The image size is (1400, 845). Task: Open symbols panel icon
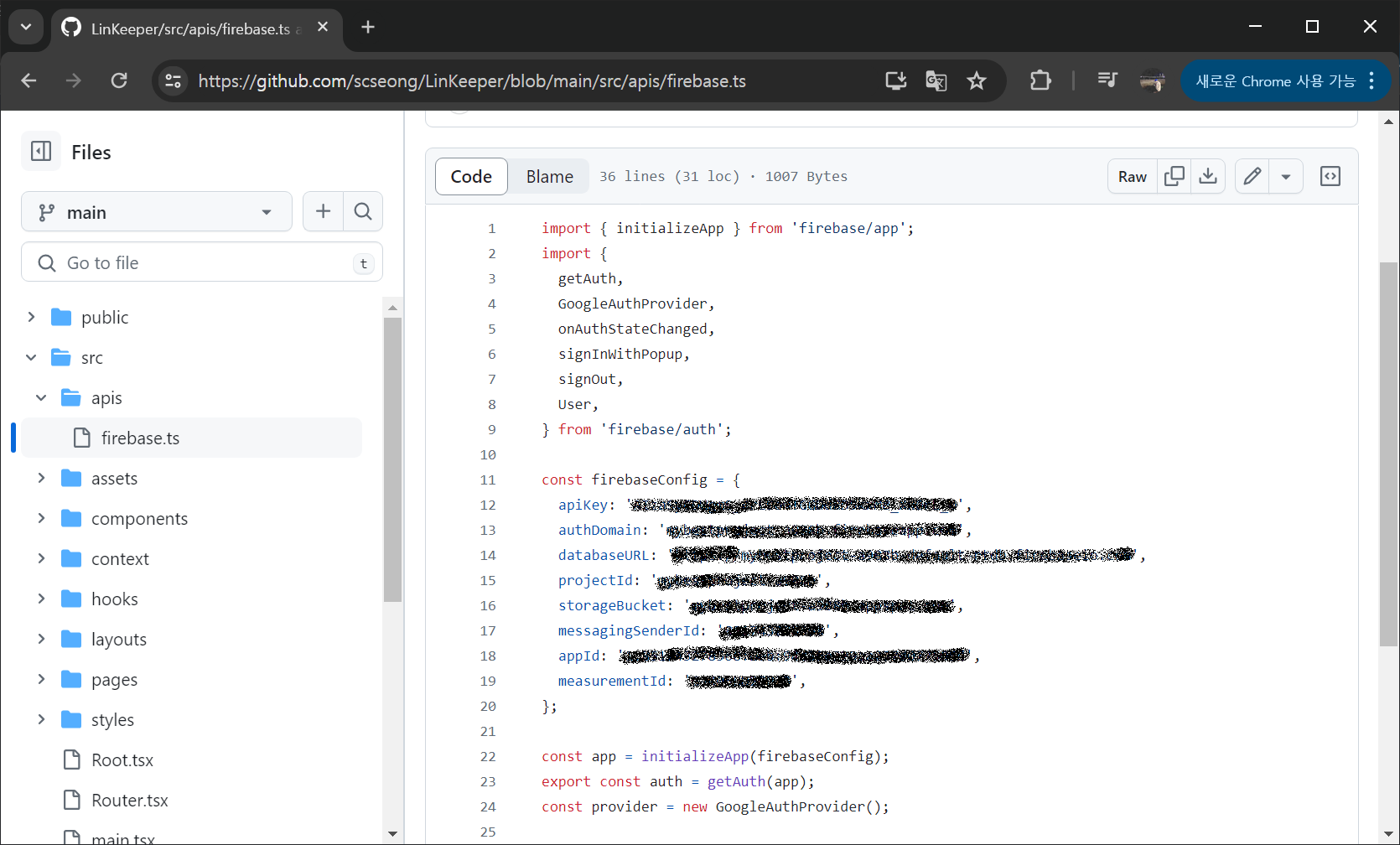[x=1330, y=176]
